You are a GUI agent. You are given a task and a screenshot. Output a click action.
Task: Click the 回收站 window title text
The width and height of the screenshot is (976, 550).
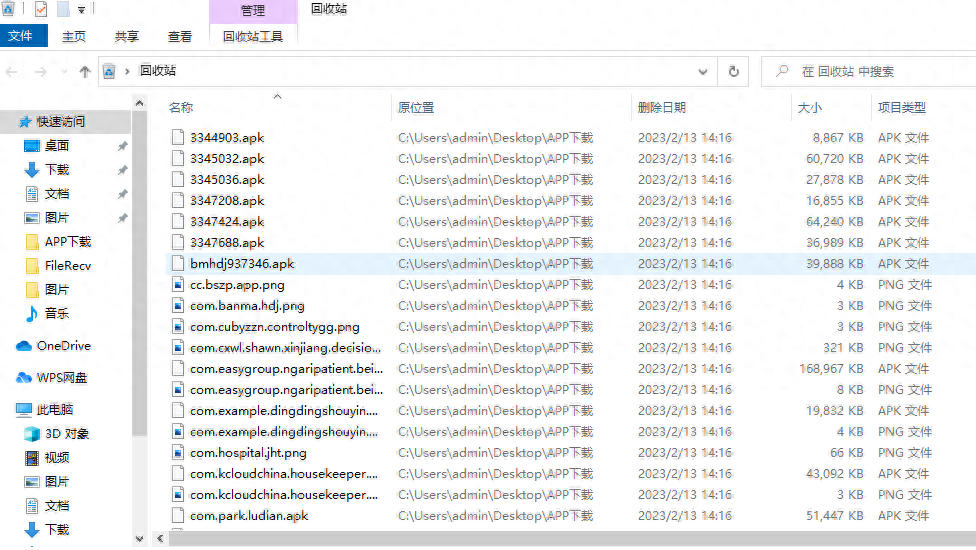tap(329, 9)
